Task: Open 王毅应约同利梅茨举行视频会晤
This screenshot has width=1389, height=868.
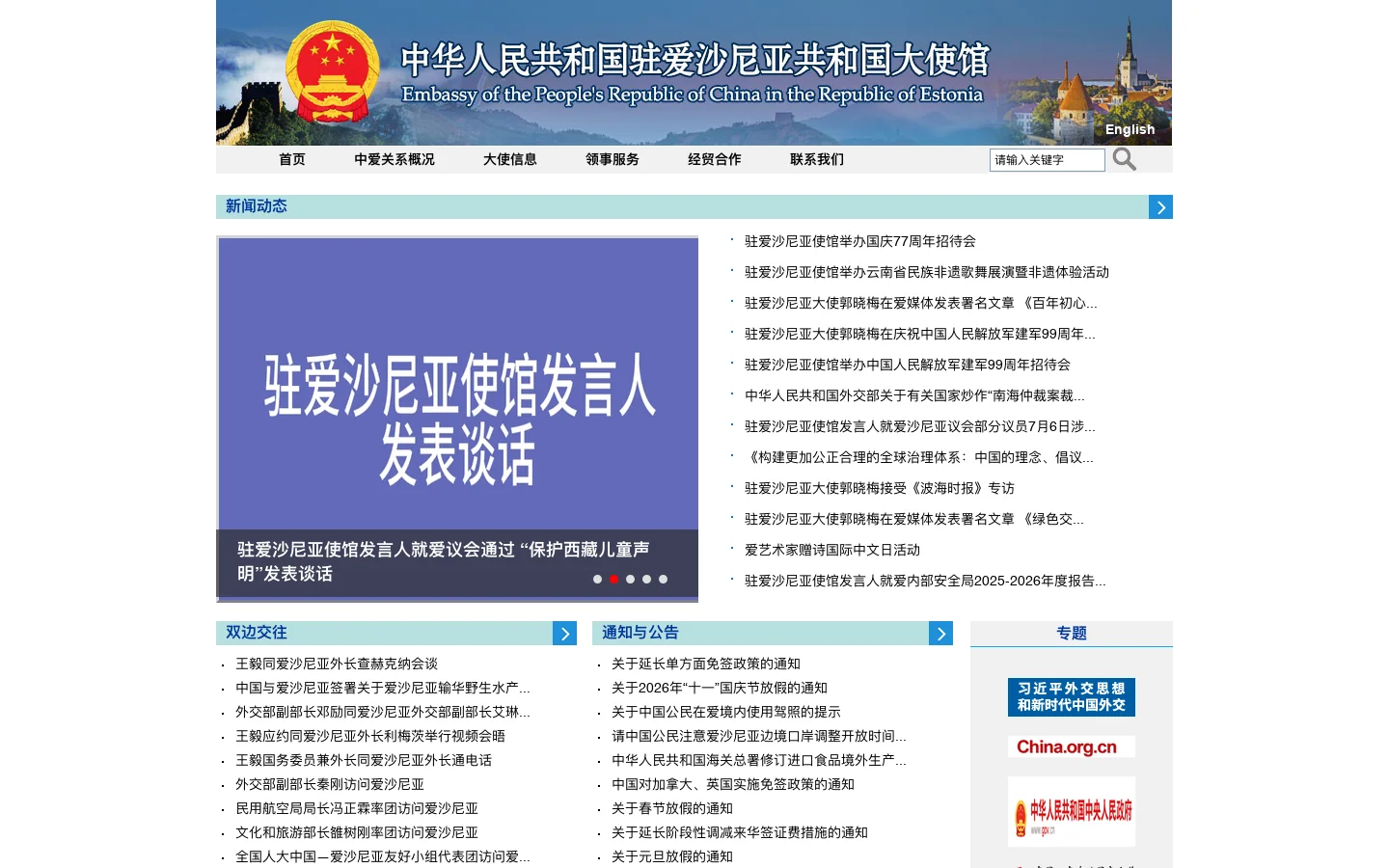Action: [x=370, y=737]
